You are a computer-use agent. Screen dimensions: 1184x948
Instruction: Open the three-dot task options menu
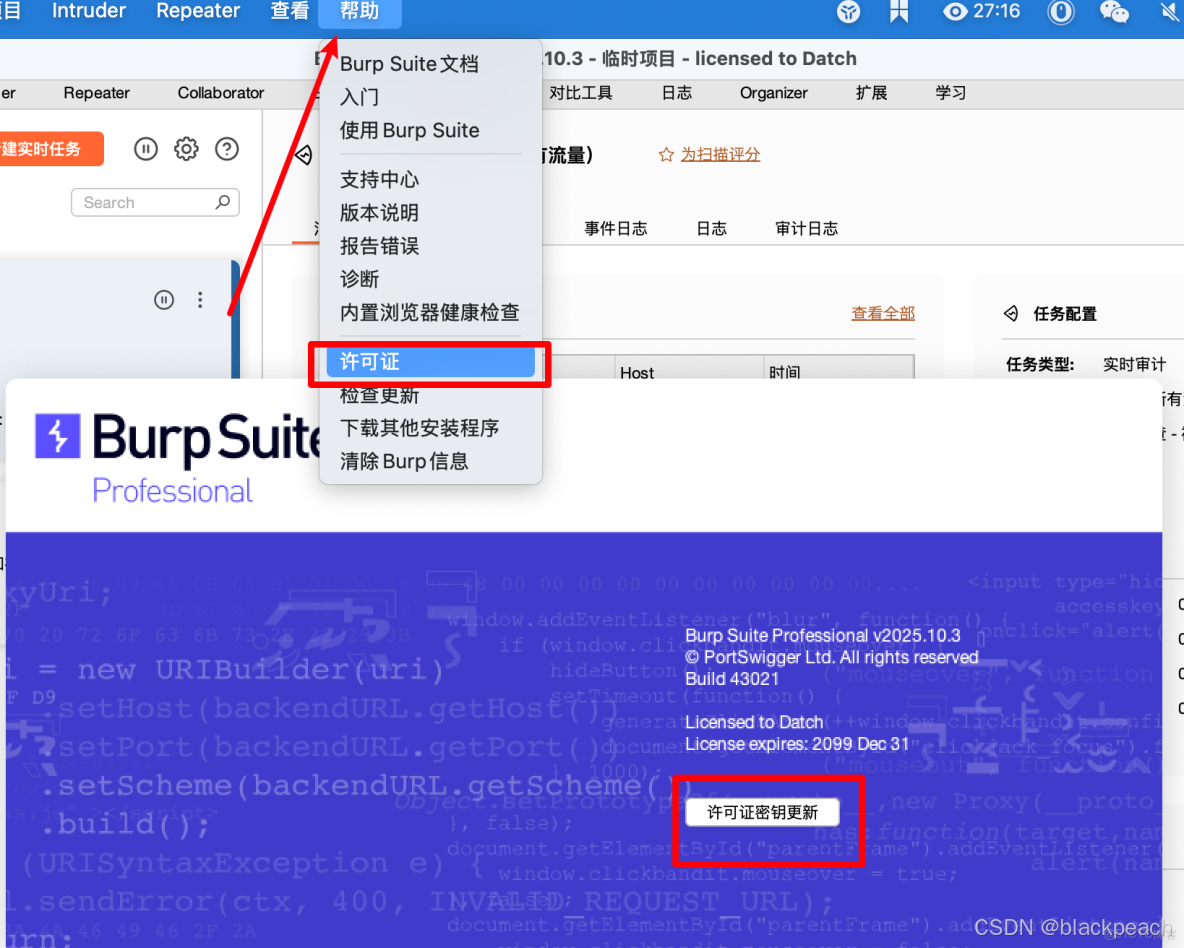coord(199,299)
